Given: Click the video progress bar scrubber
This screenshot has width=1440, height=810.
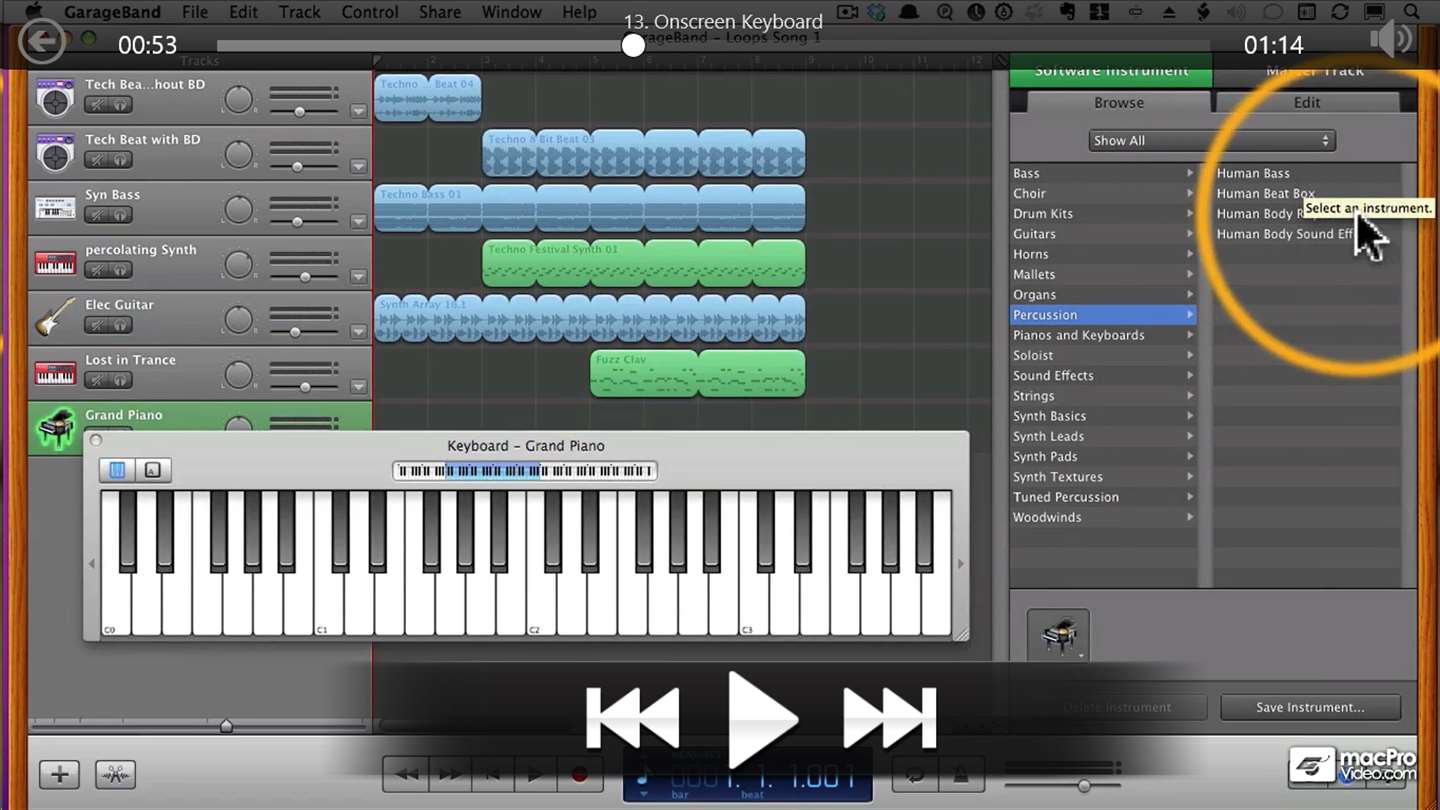Looking at the screenshot, I should point(633,45).
